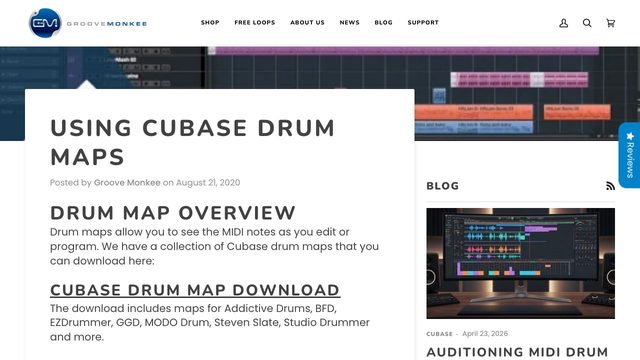Image resolution: width=640 pixels, height=360 pixels.
Task: Open the Reviews side tab
Action: click(x=629, y=155)
